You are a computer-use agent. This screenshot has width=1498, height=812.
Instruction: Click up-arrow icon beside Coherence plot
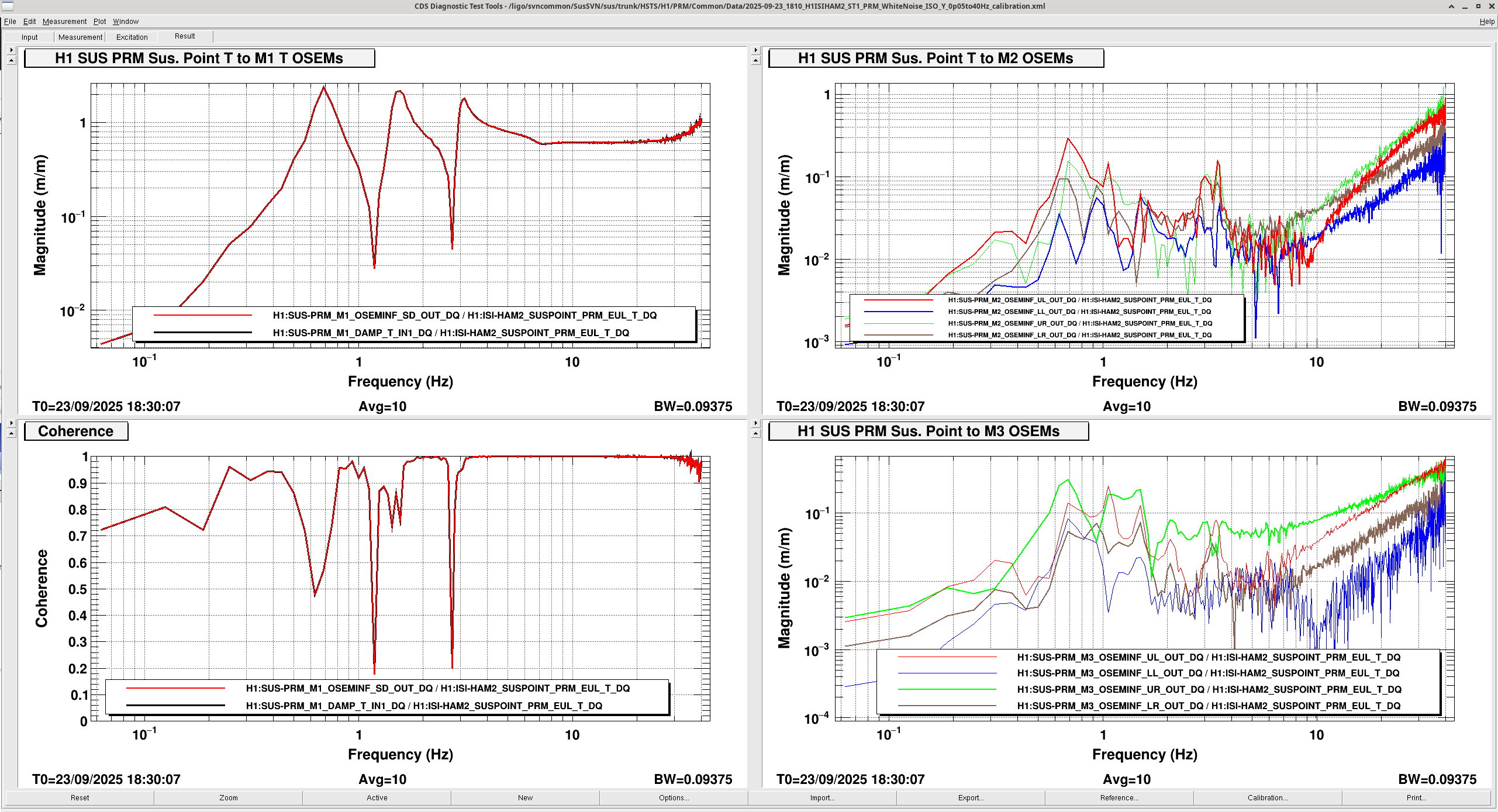click(x=11, y=433)
